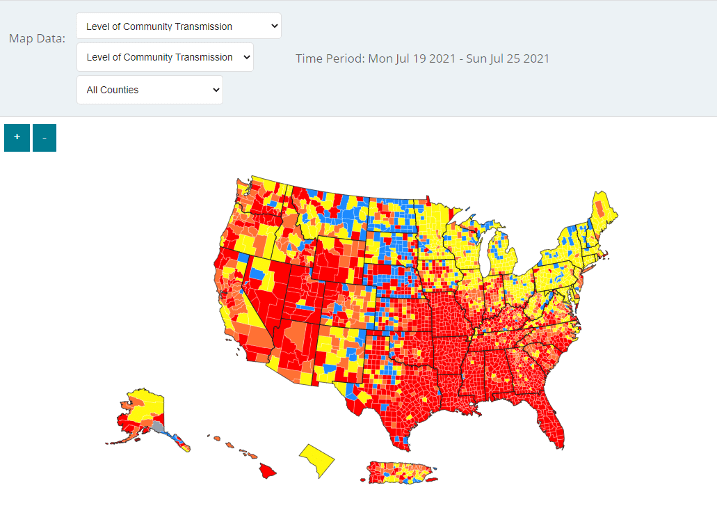This screenshot has width=718, height=506.
Task: Click the Time Period date range text
Action: (422, 58)
